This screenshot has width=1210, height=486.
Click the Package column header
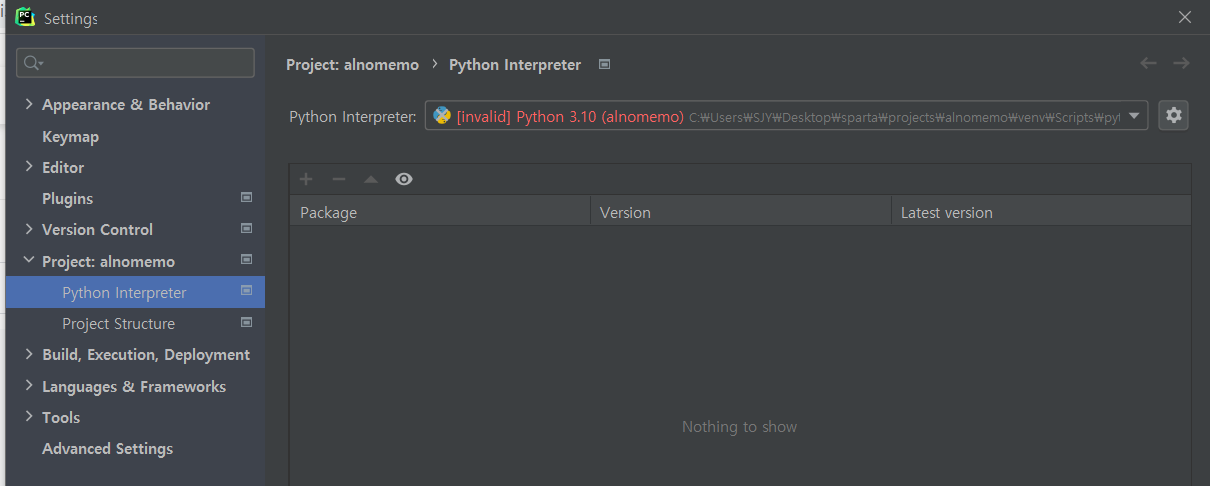click(x=440, y=212)
